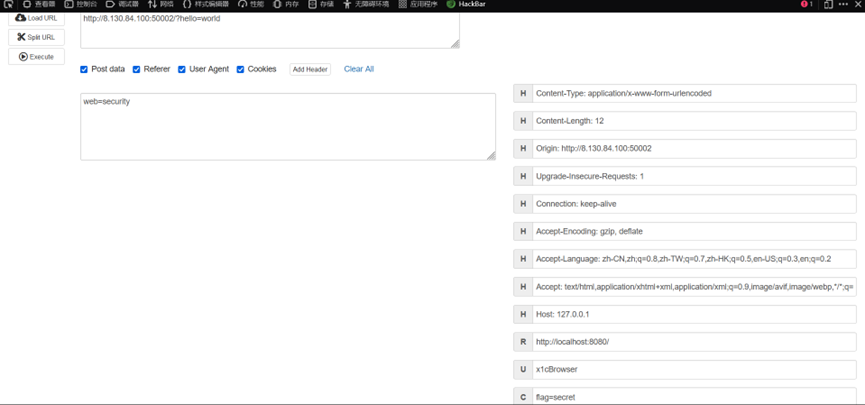Uncheck the Post data checkbox

point(84,70)
